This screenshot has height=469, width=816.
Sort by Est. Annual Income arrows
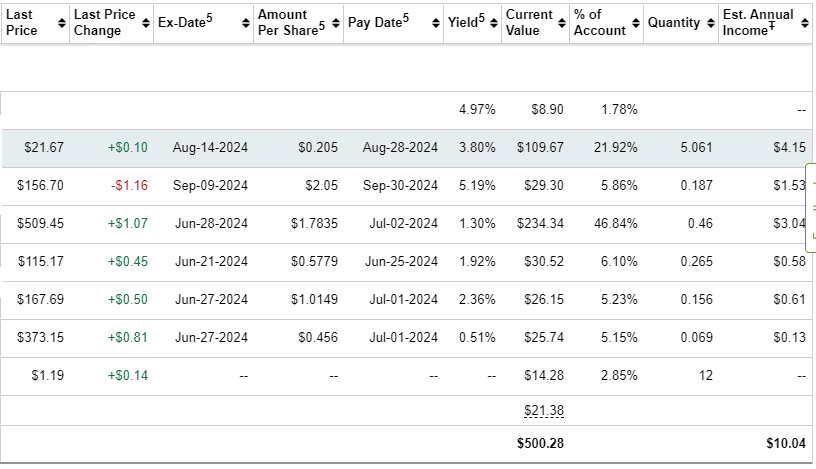[x=806, y=23]
